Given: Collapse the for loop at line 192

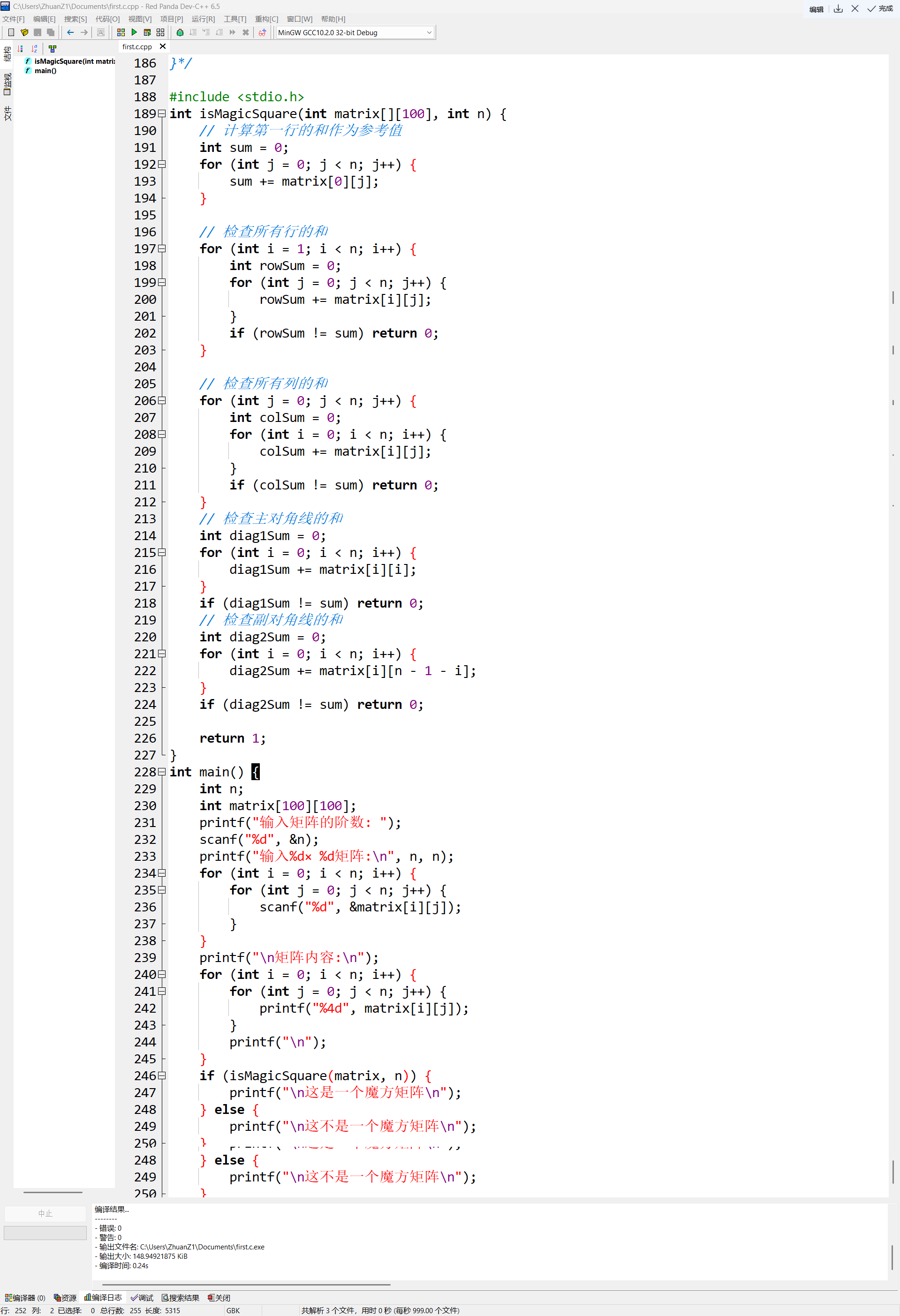Looking at the screenshot, I should (162, 164).
